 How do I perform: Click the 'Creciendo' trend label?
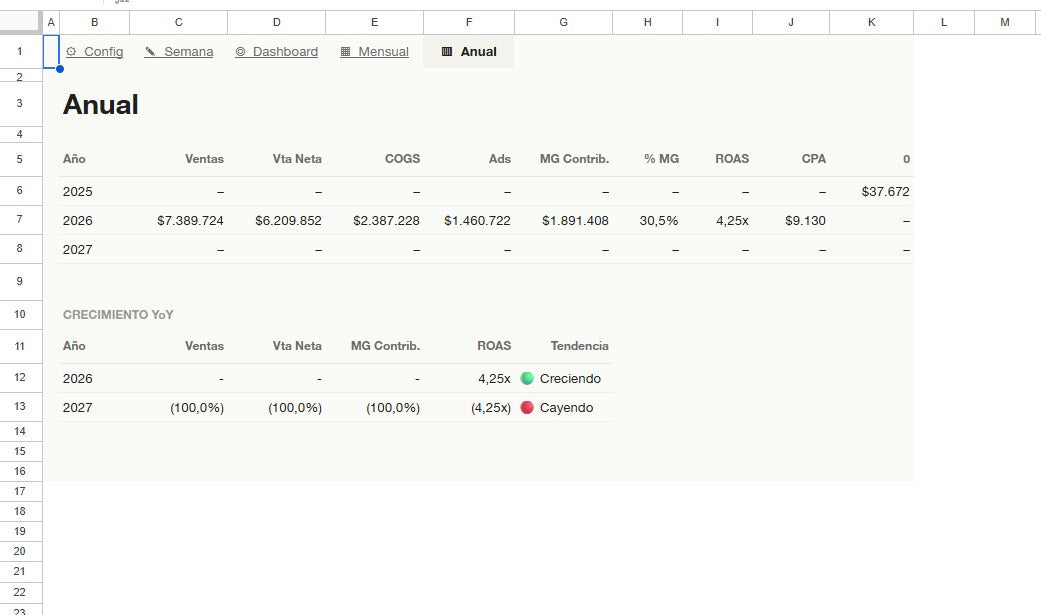pyautogui.click(x=570, y=379)
